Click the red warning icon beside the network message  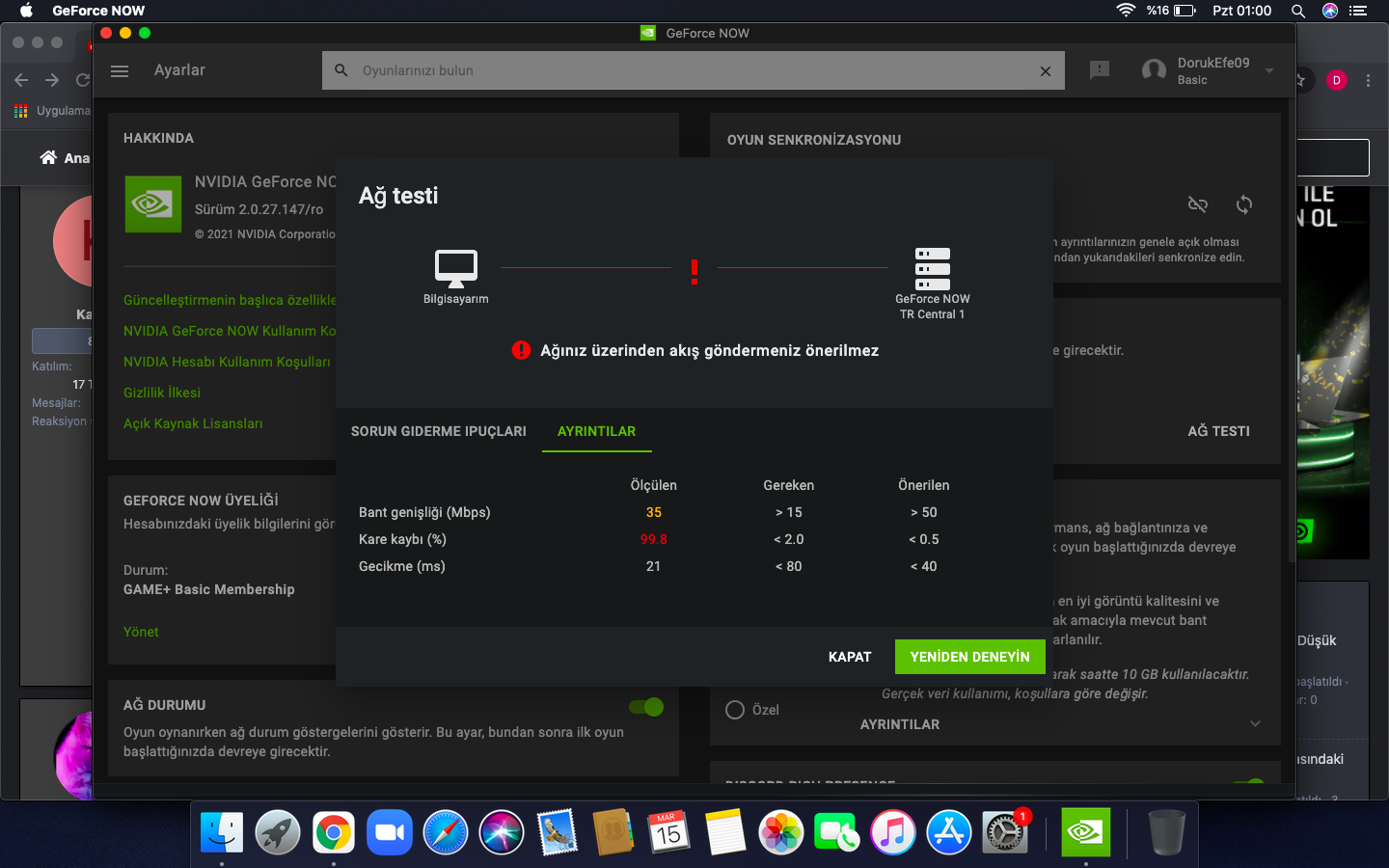(x=521, y=350)
